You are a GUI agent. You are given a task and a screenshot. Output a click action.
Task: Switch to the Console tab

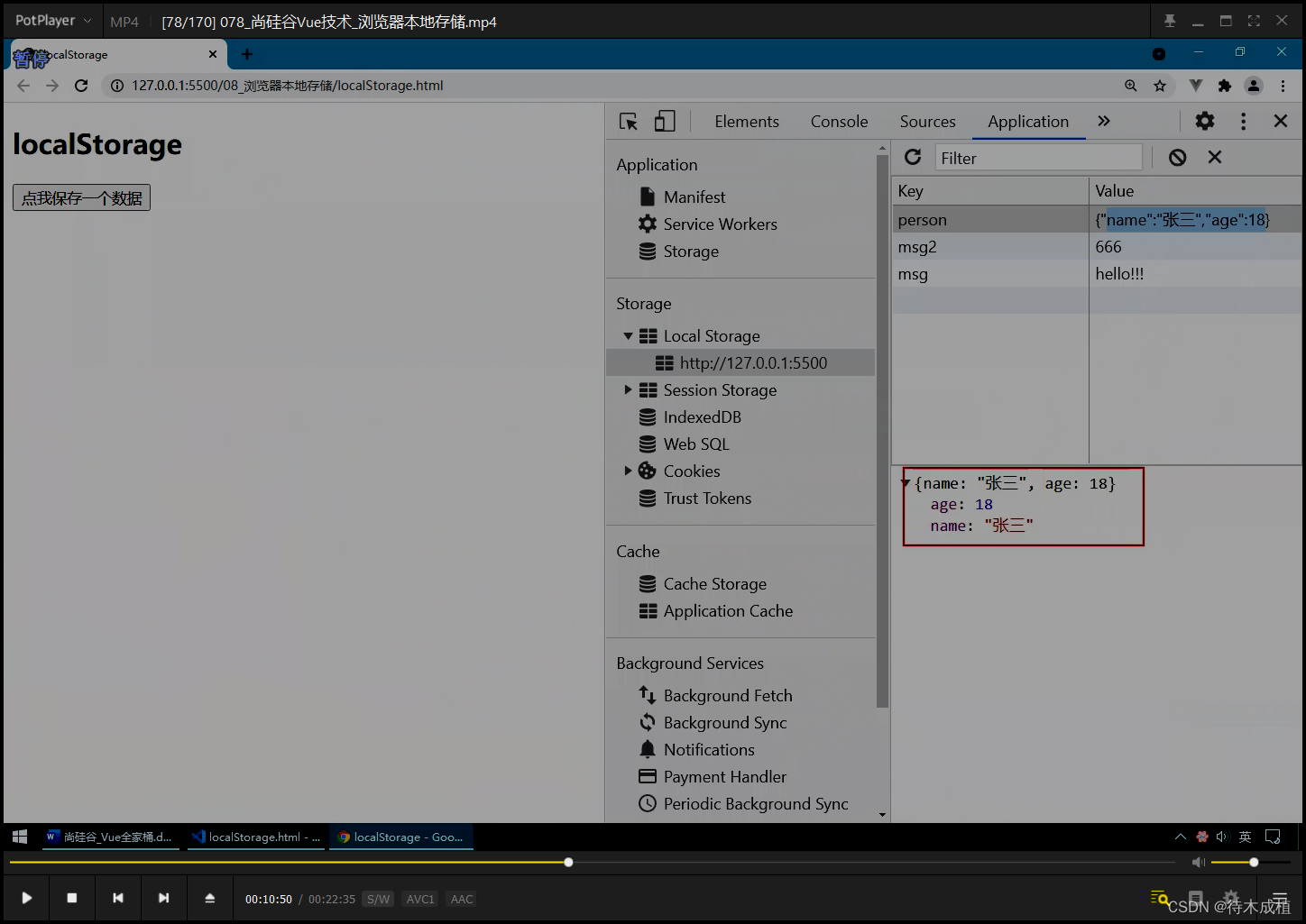coord(839,122)
